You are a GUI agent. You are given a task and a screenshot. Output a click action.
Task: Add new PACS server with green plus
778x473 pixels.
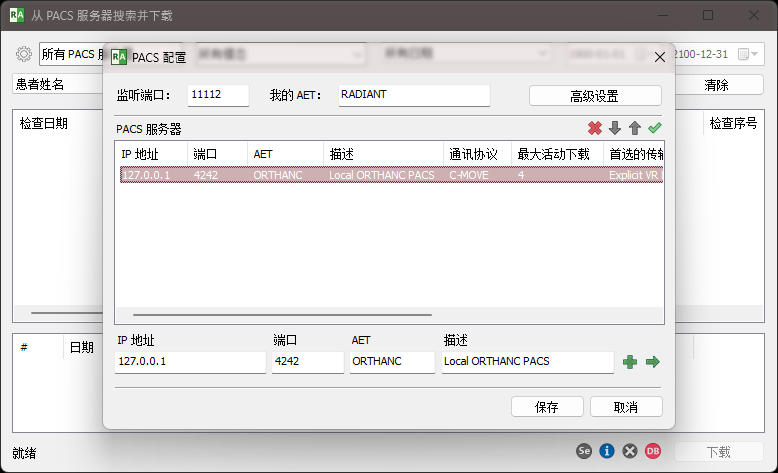point(630,362)
